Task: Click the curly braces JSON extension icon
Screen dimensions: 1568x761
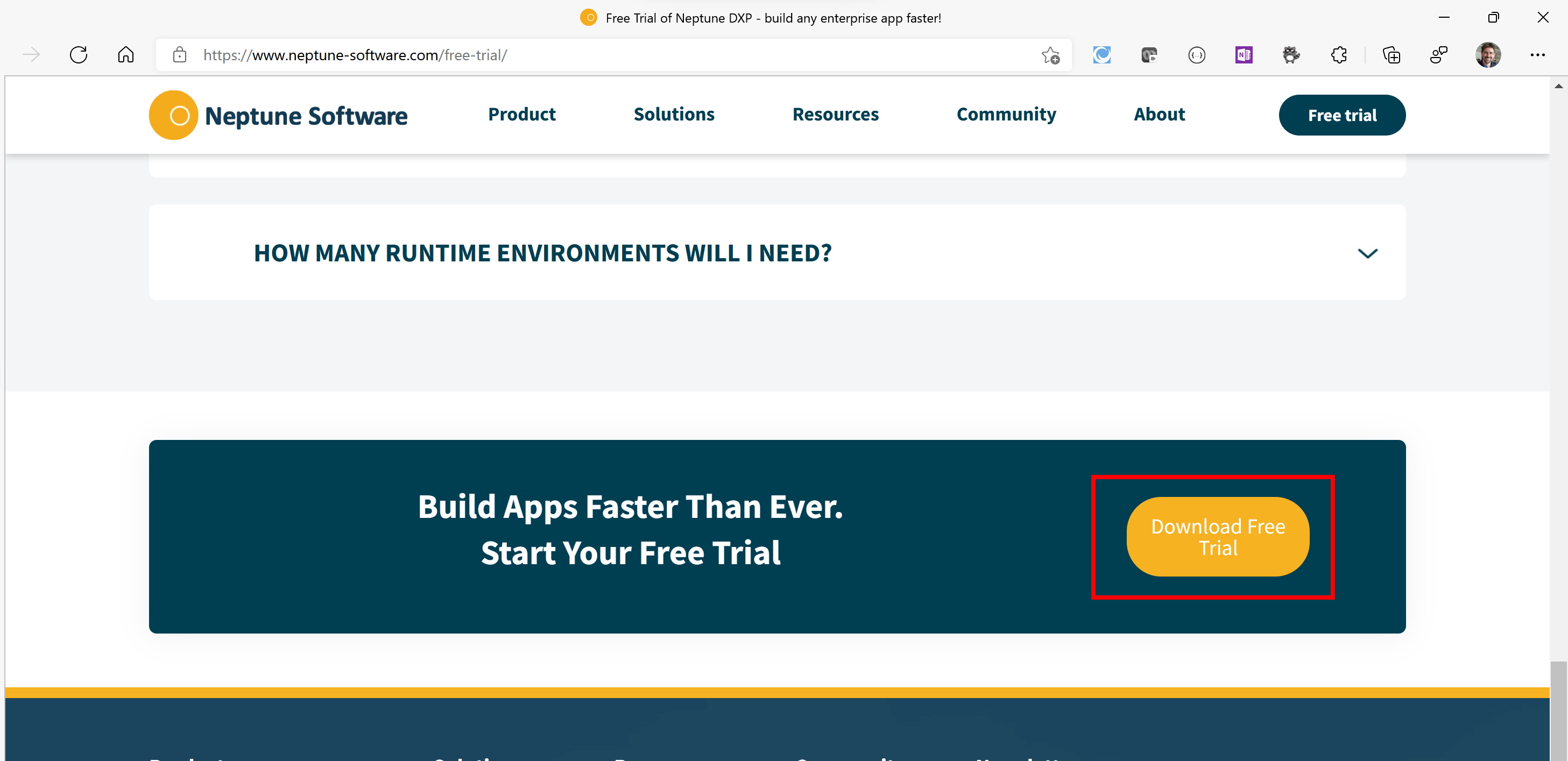Action: click(x=1196, y=55)
